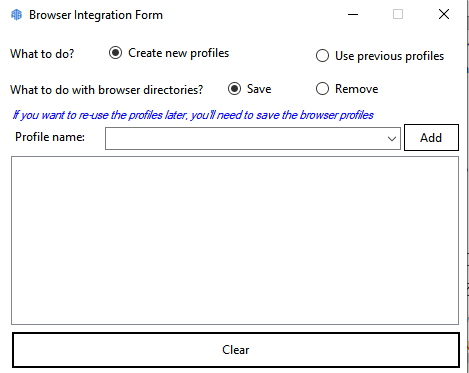Click the blue italic re-use profiles hint
469x373 pixels.
coord(193,115)
